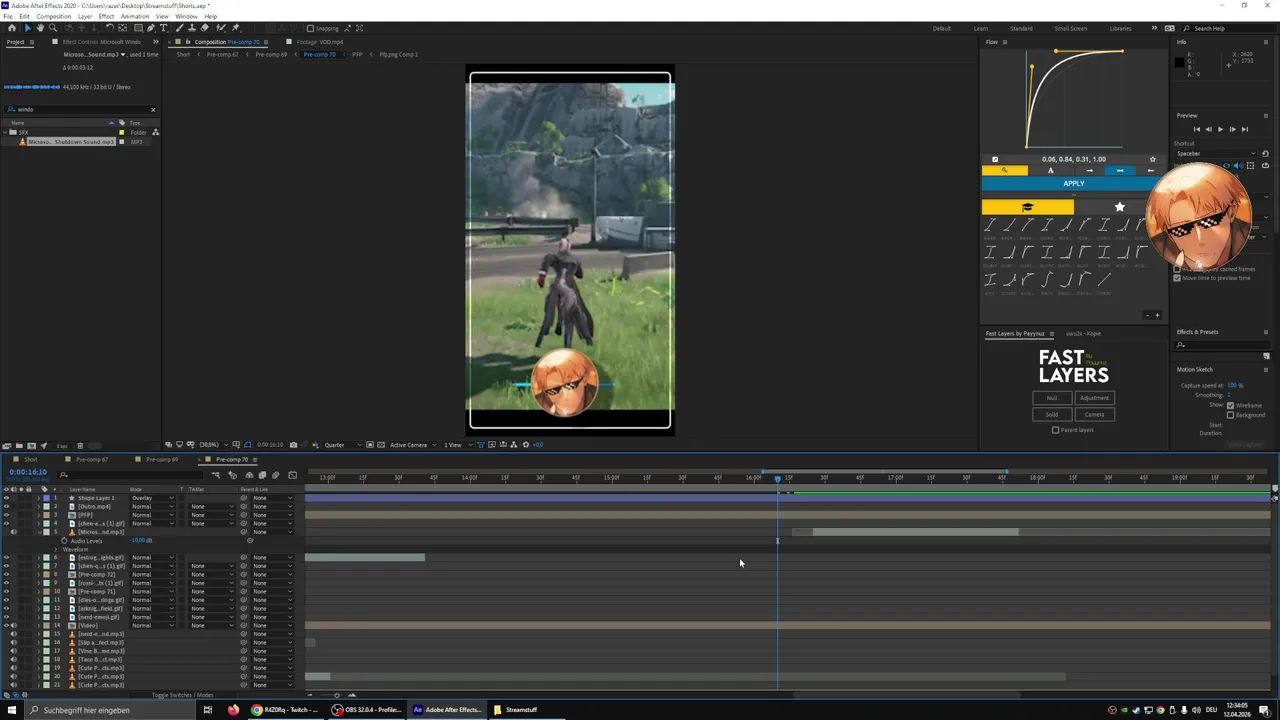Toggle Move time to preview time checkbox

(x=1177, y=278)
